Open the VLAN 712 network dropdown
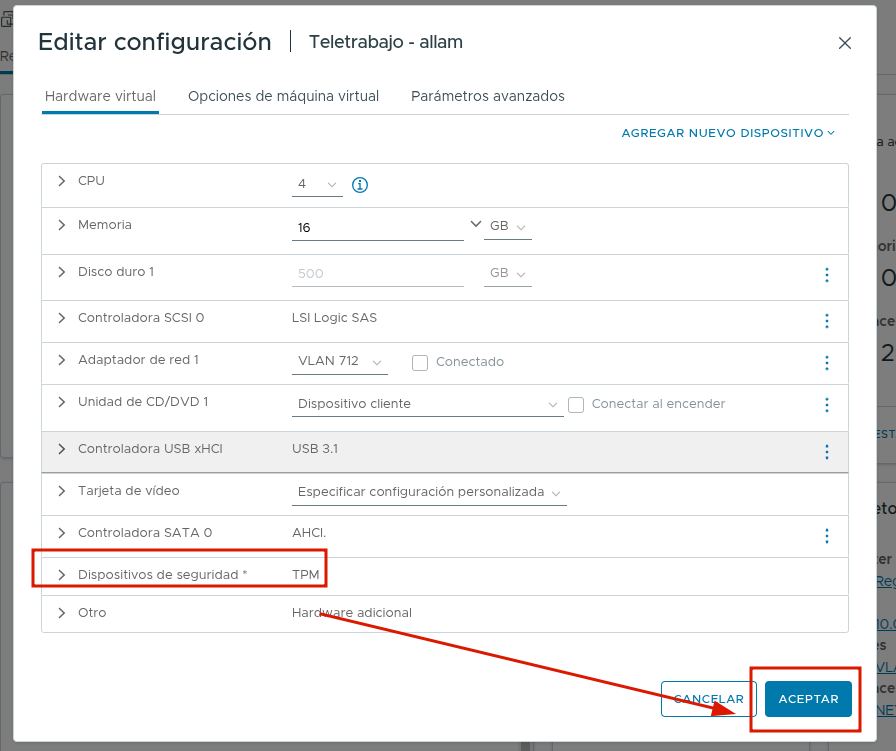Image resolution: width=896 pixels, height=751 pixels. [341, 362]
